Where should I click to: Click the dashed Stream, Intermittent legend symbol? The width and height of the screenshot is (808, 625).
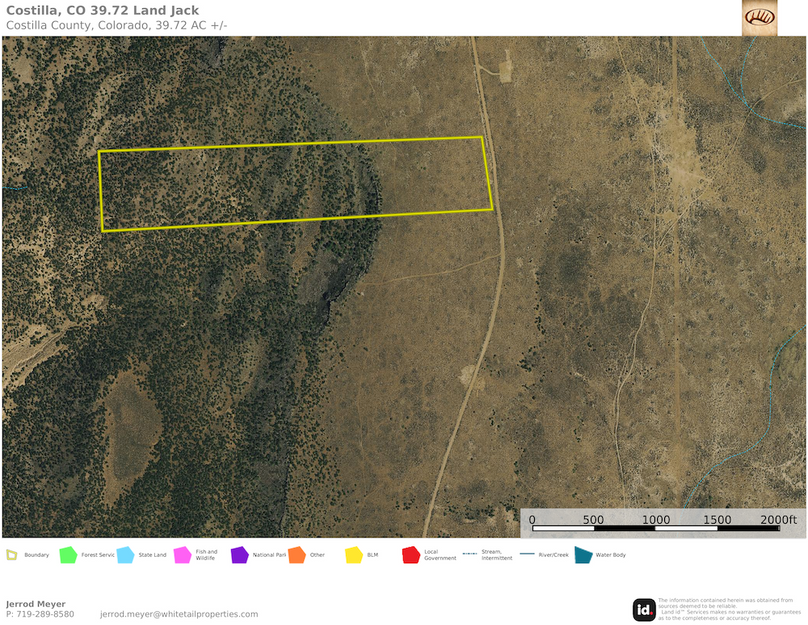click(x=472, y=552)
